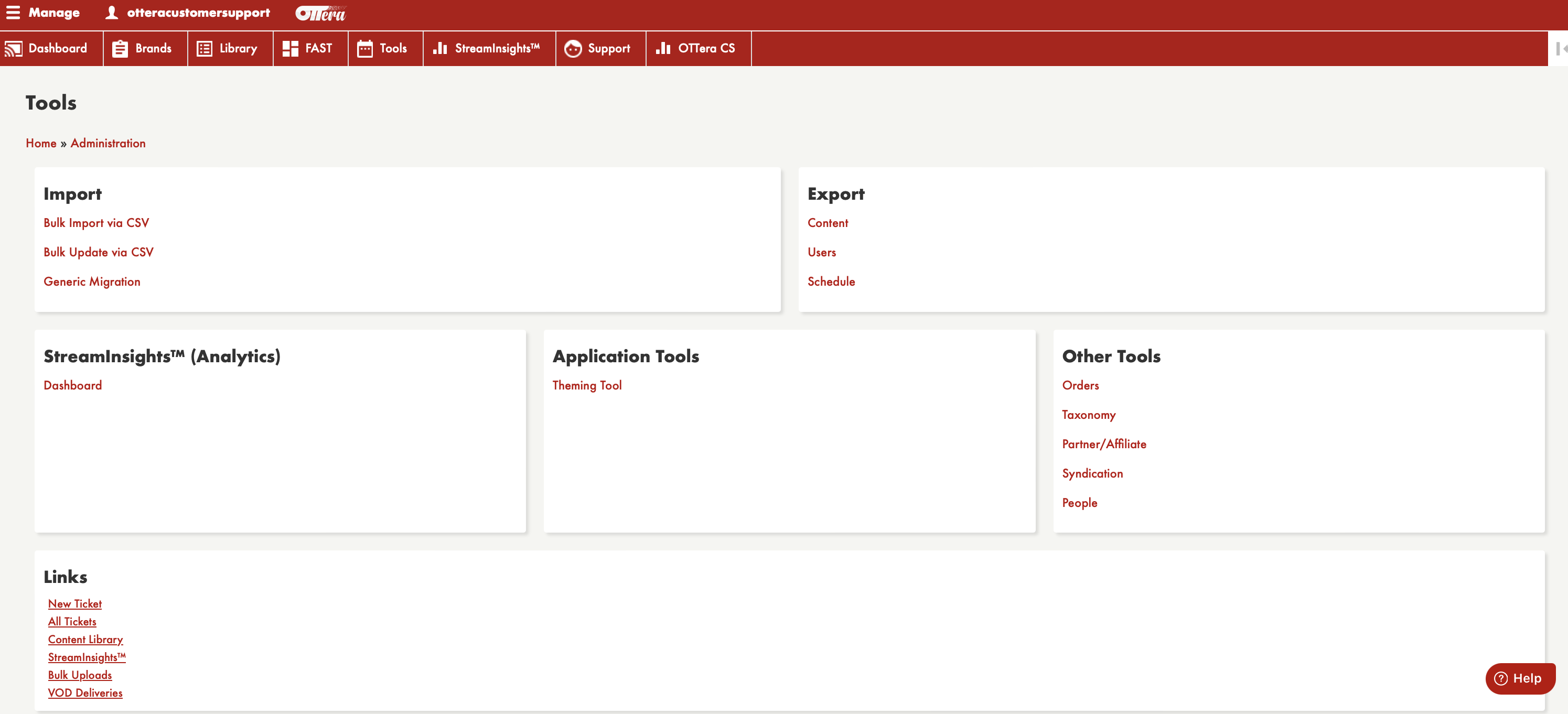Collapse the toolbar with the arrow icon

pyautogui.click(x=1560, y=49)
